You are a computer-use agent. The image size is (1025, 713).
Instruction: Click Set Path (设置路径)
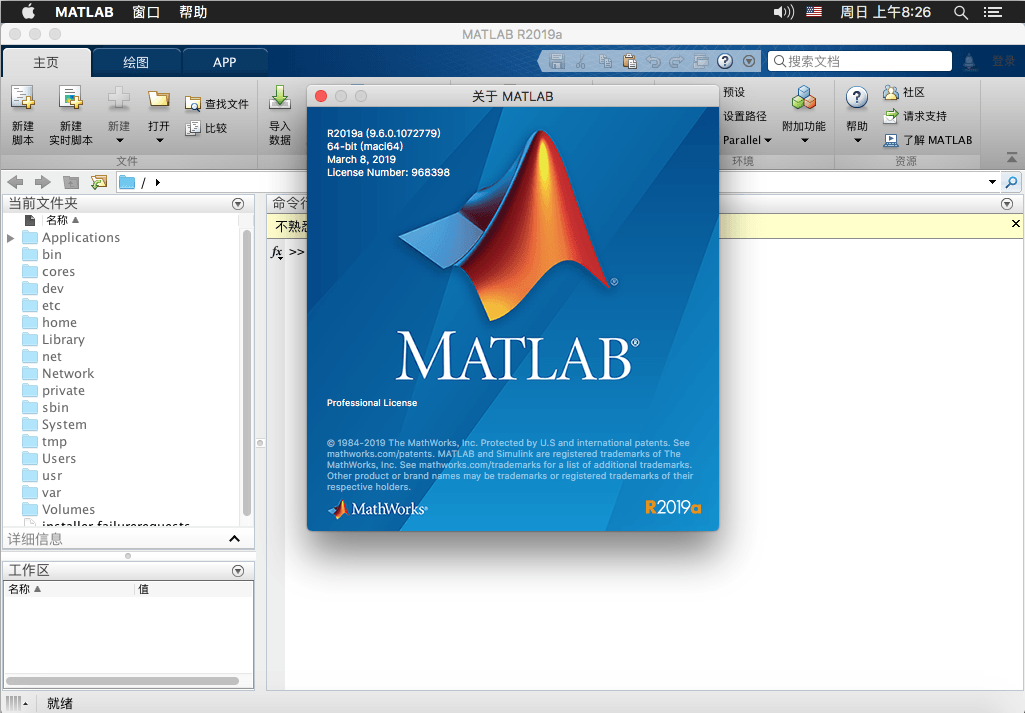pos(745,116)
